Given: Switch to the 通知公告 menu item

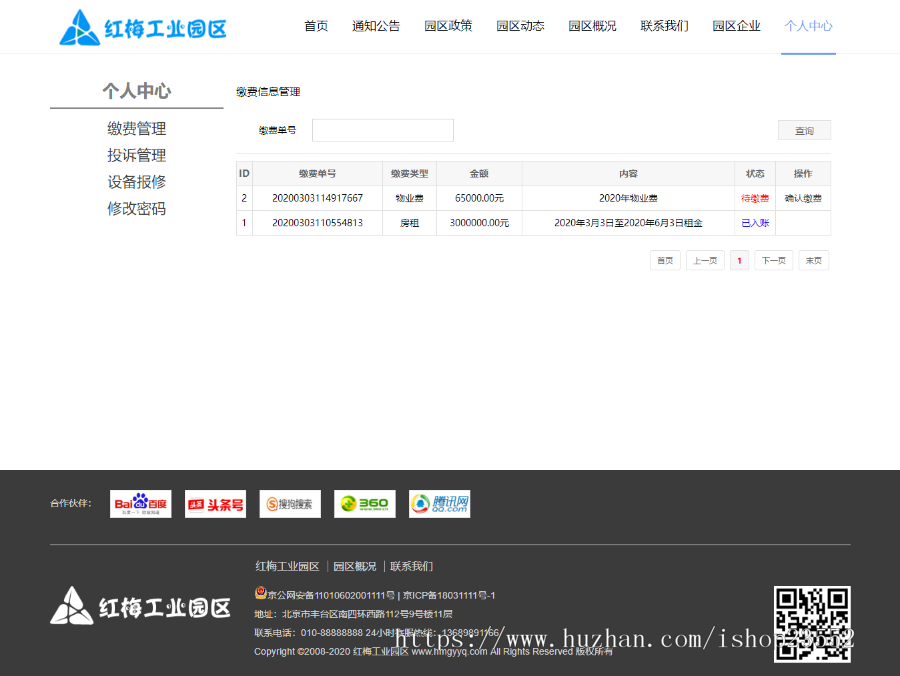Looking at the screenshot, I should click(x=376, y=26).
